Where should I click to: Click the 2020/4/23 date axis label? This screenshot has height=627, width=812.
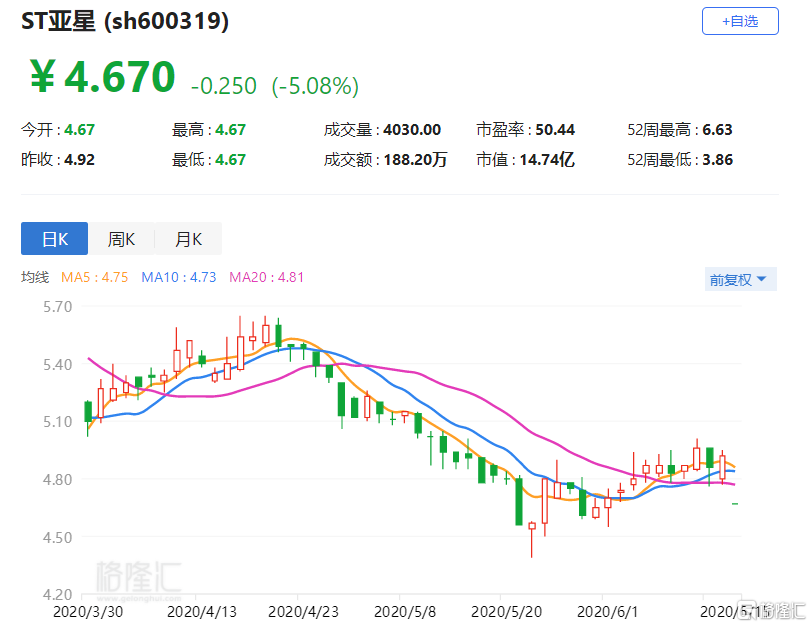[303, 612]
